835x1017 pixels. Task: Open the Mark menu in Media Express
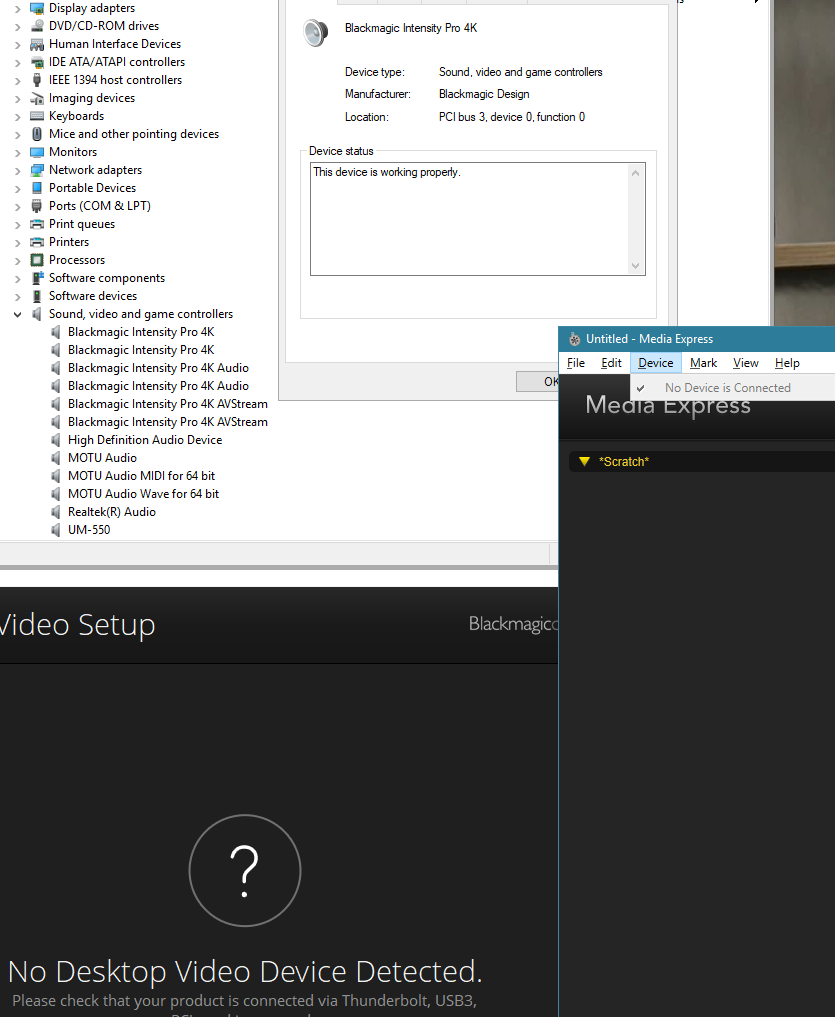(x=703, y=363)
